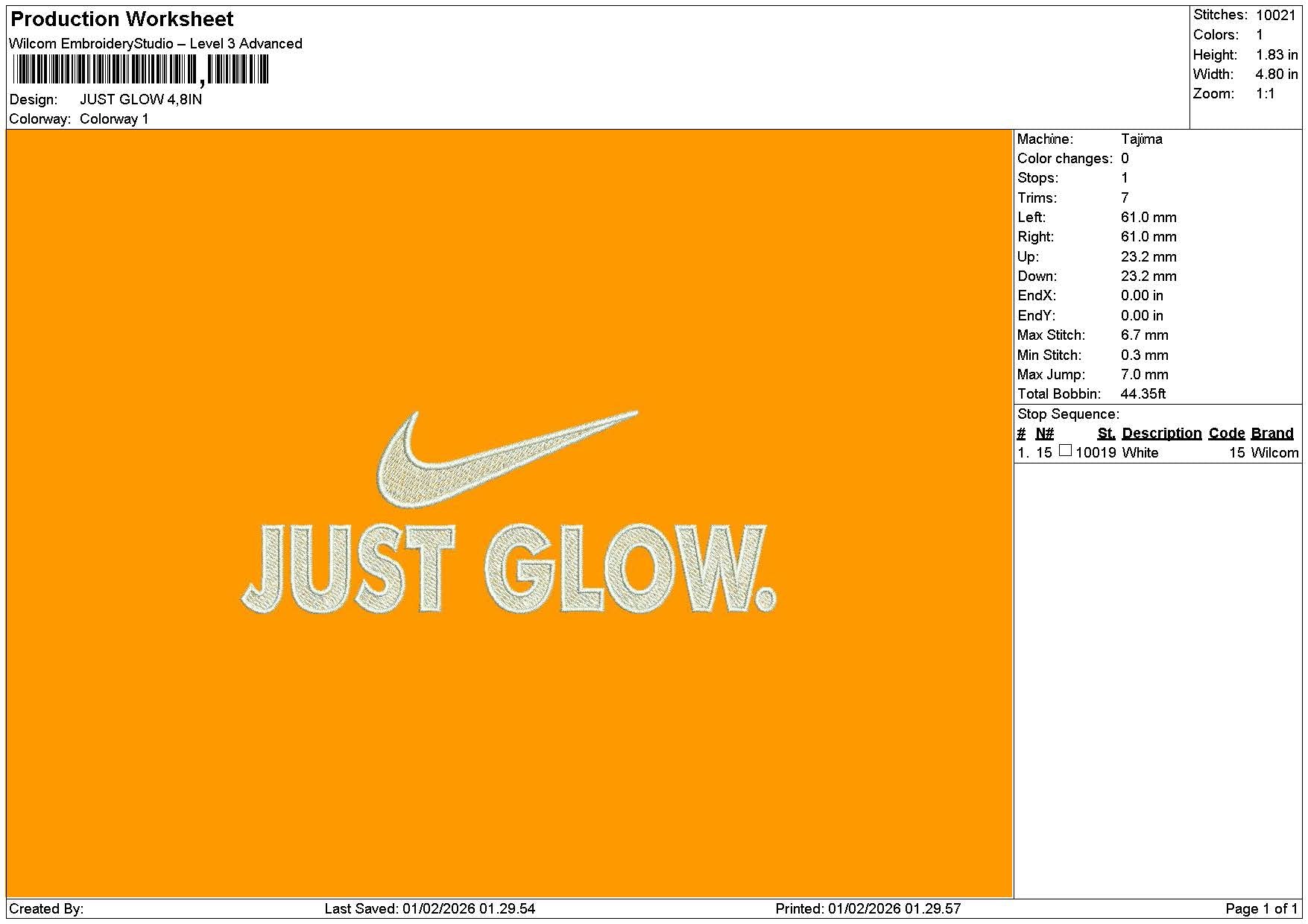Click the Max Jump value "7.0 mm"
Screen dimensions: 1308x924
[1145, 375]
